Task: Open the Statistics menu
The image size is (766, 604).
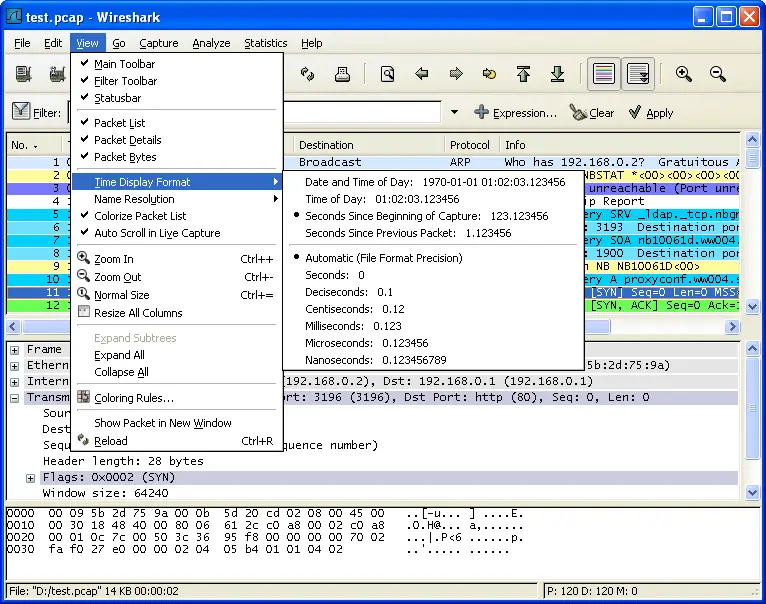Action: pos(265,43)
